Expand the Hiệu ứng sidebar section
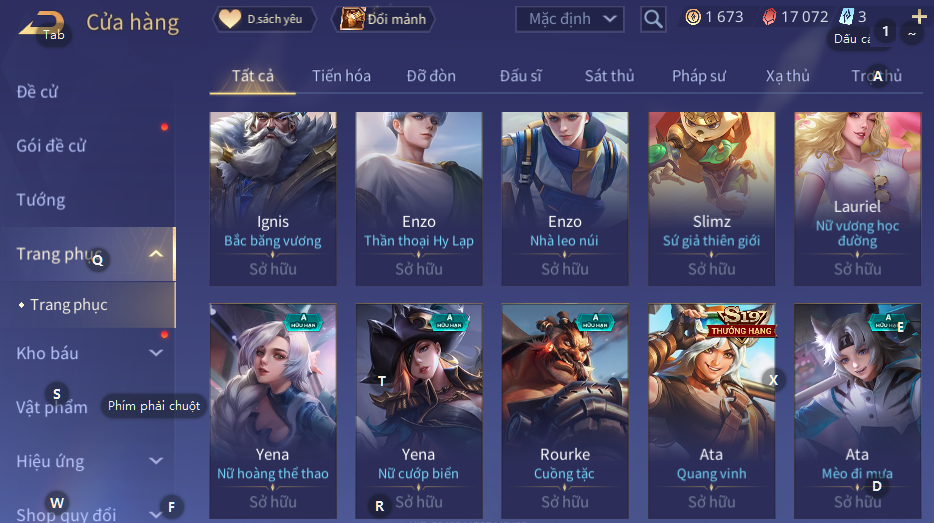Screen dimensions: 934x523 (155, 461)
